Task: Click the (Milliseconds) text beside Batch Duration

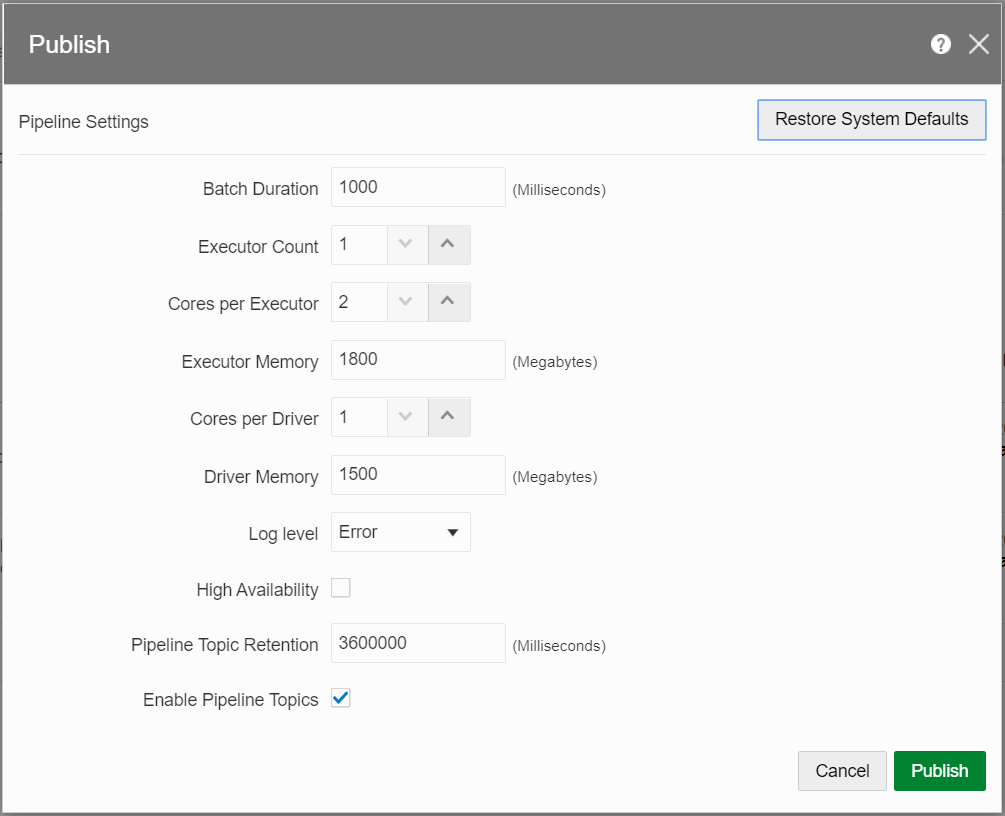Action: tap(559, 190)
